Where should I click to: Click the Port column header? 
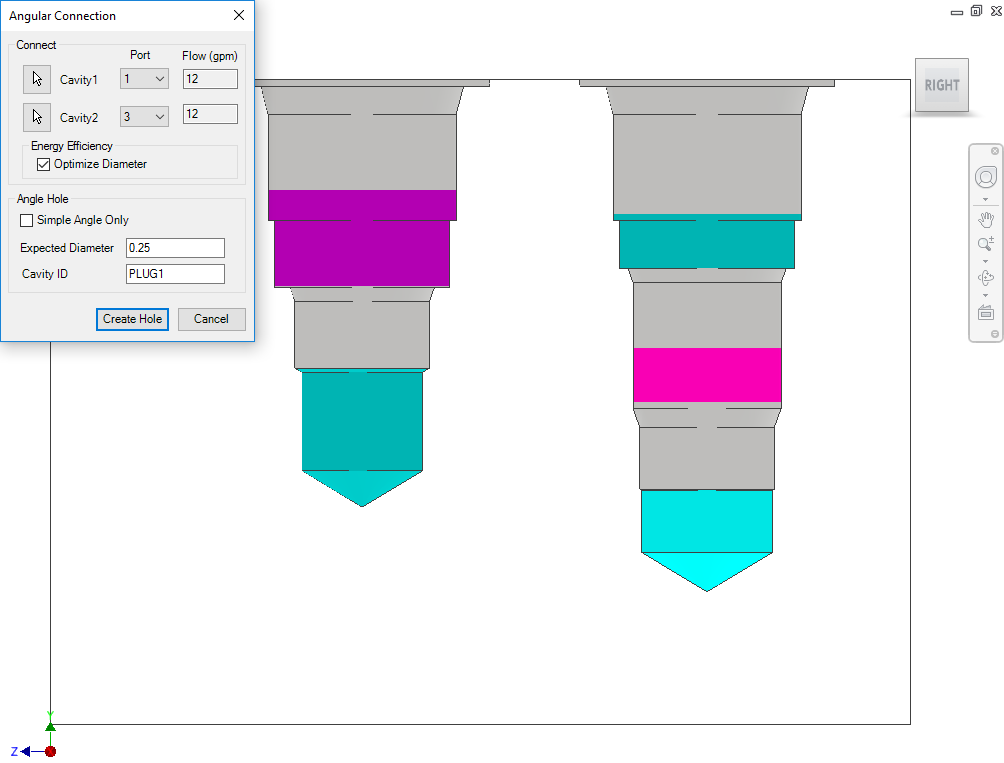pyautogui.click(x=140, y=55)
